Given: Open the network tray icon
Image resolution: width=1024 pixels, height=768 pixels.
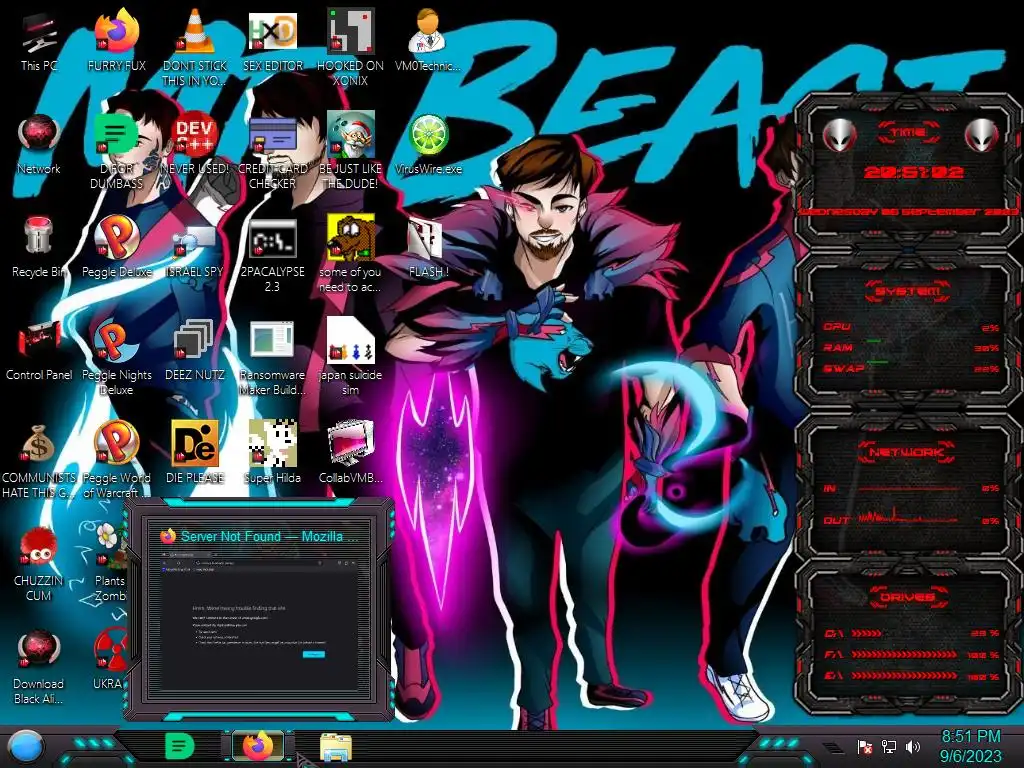Looking at the screenshot, I should (x=889, y=746).
